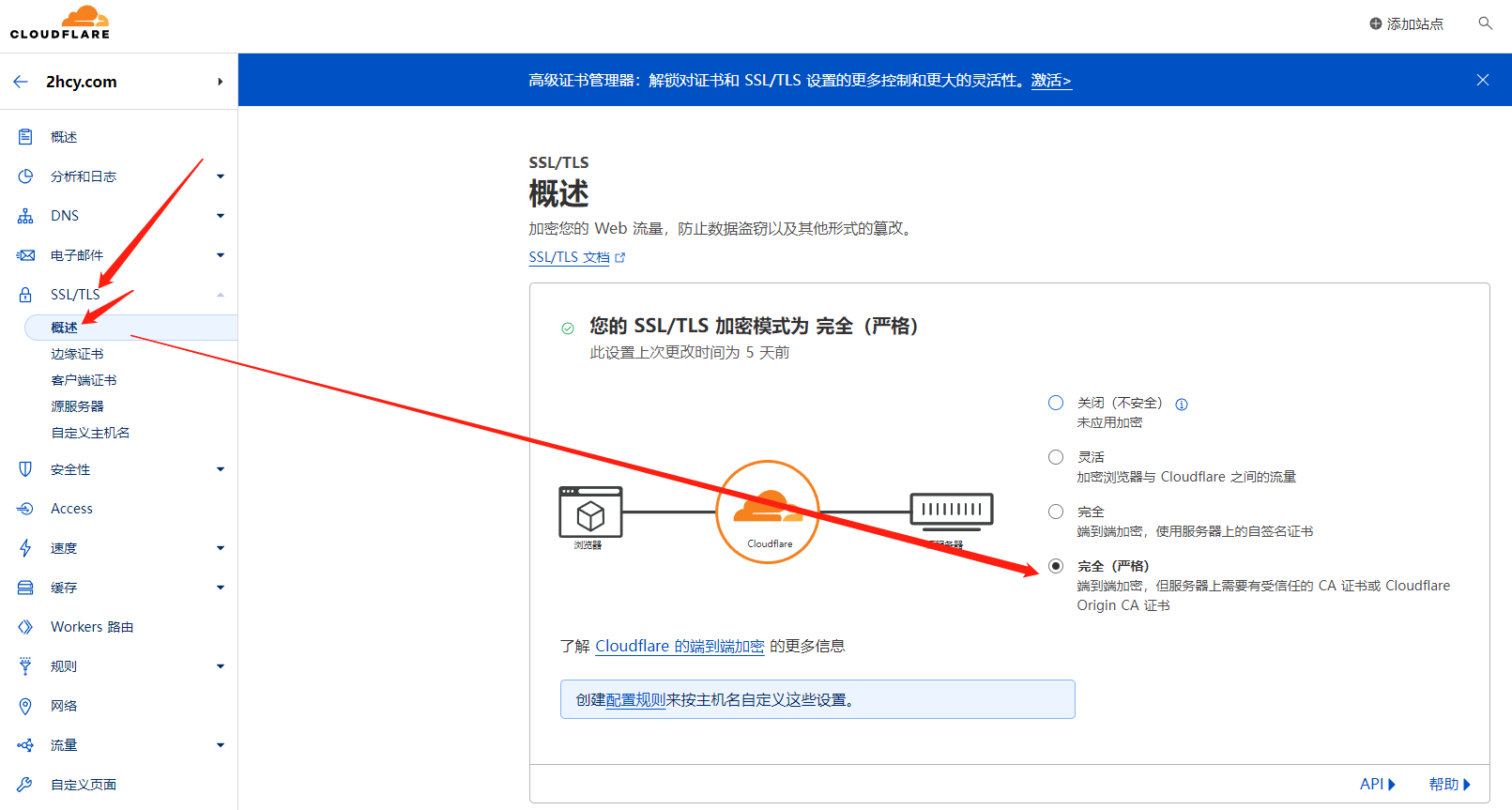The width and height of the screenshot is (1512, 810).
Task: Click the 激活 link in blue banner
Action: coord(1050,81)
